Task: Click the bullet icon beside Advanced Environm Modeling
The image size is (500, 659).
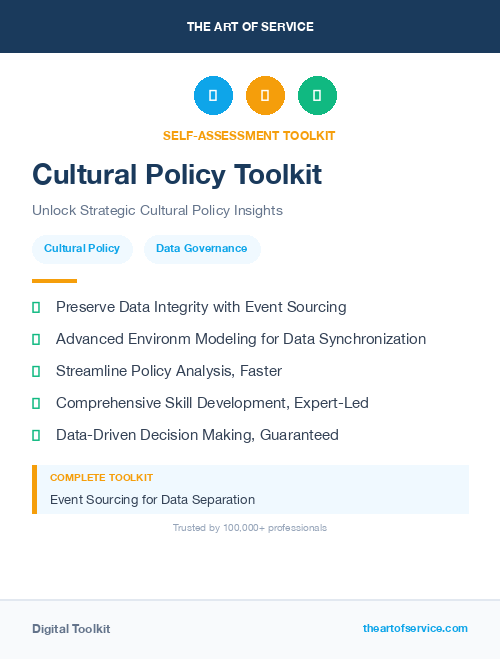Action: pos(36,340)
